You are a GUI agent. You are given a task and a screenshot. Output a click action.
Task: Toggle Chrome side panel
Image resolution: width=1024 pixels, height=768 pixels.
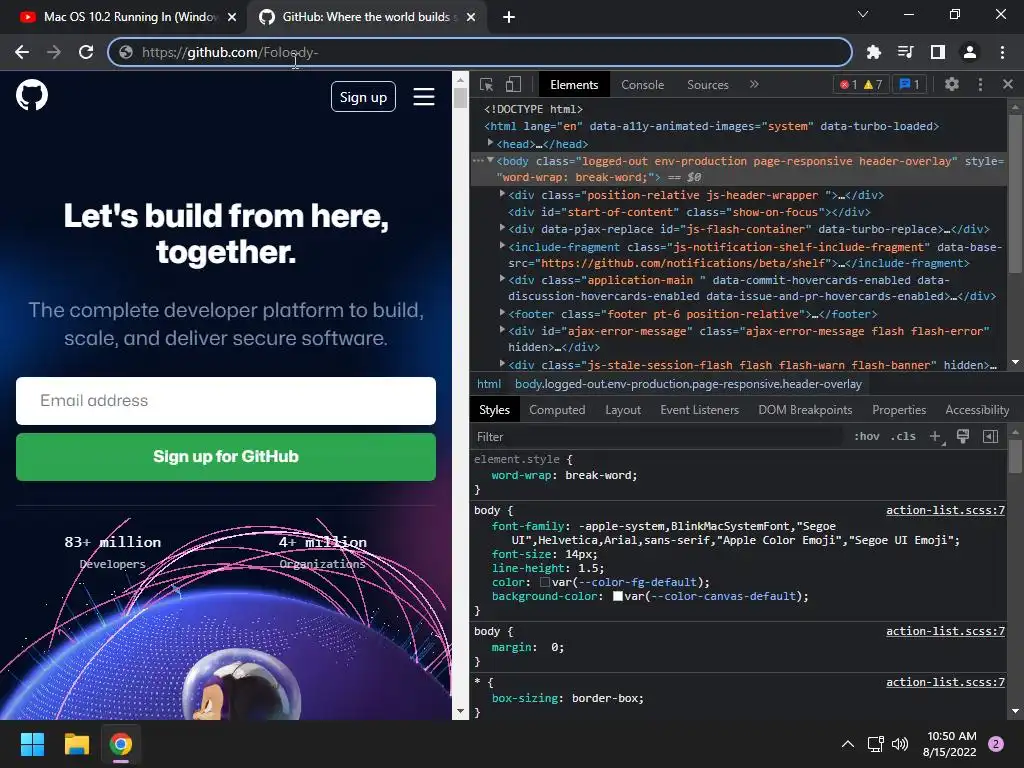[x=938, y=52]
